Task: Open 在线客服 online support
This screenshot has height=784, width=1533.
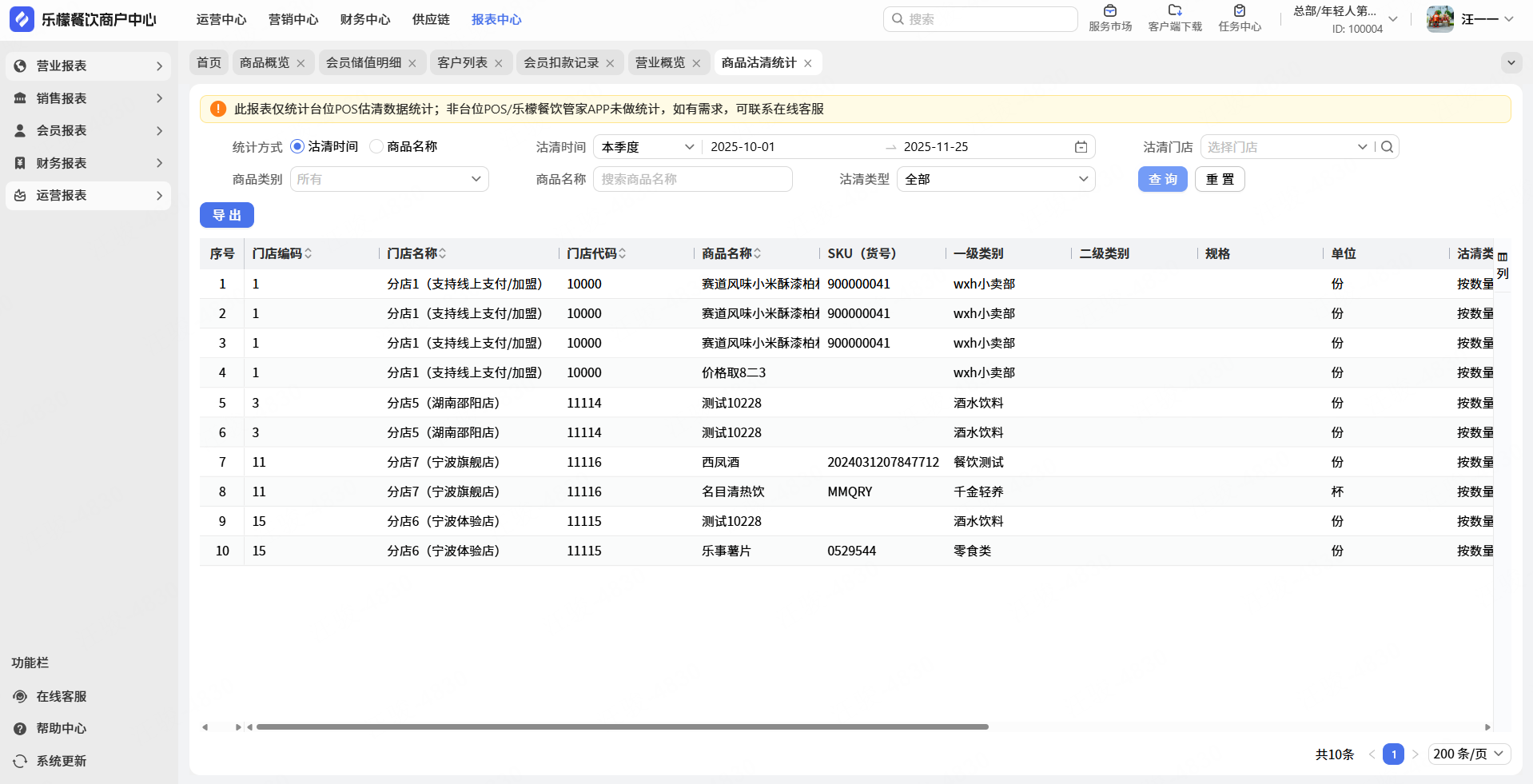Action: click(x=61, y=696)
